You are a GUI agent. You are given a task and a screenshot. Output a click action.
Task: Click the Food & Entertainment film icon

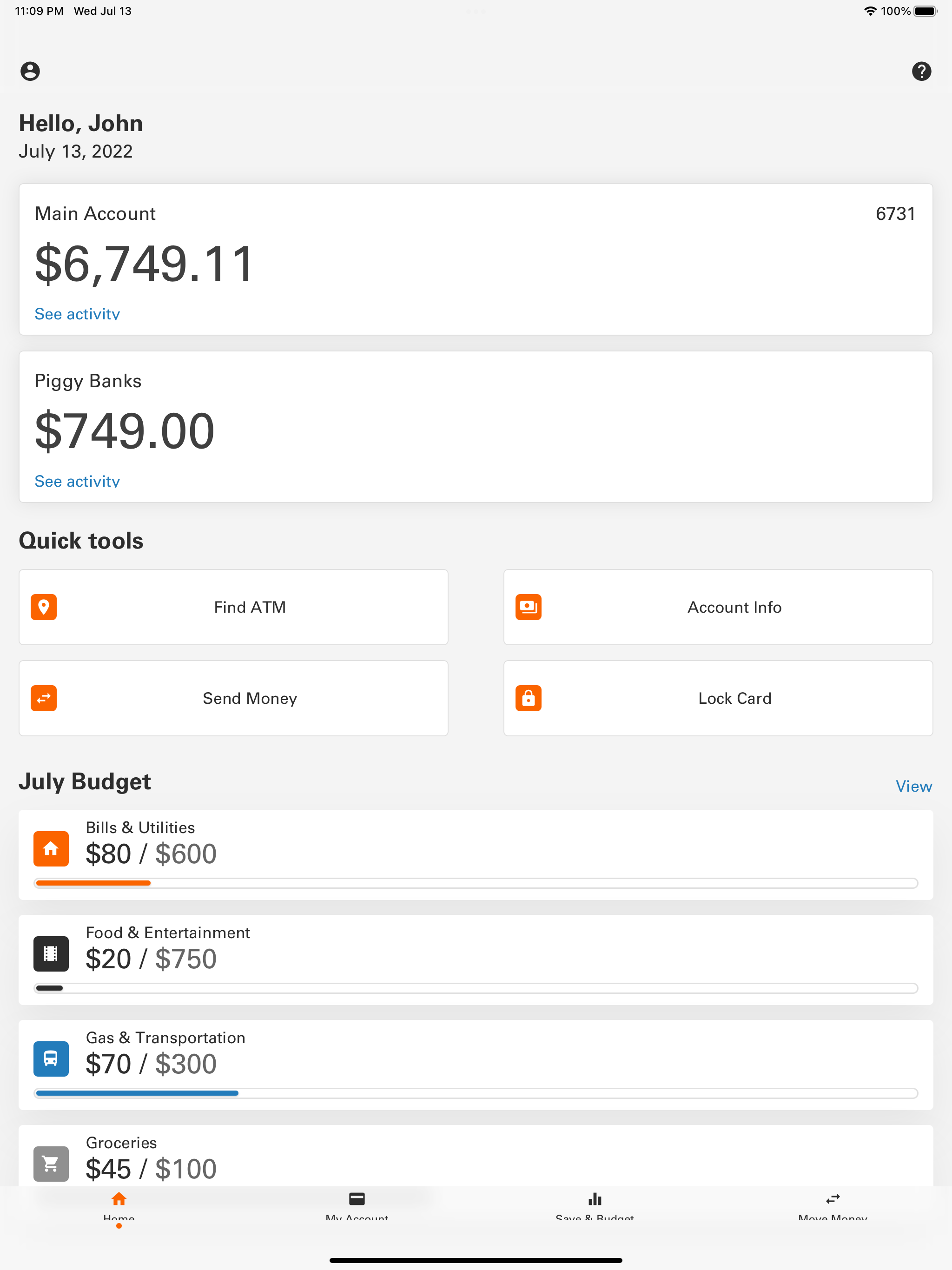tap(51, 953)
